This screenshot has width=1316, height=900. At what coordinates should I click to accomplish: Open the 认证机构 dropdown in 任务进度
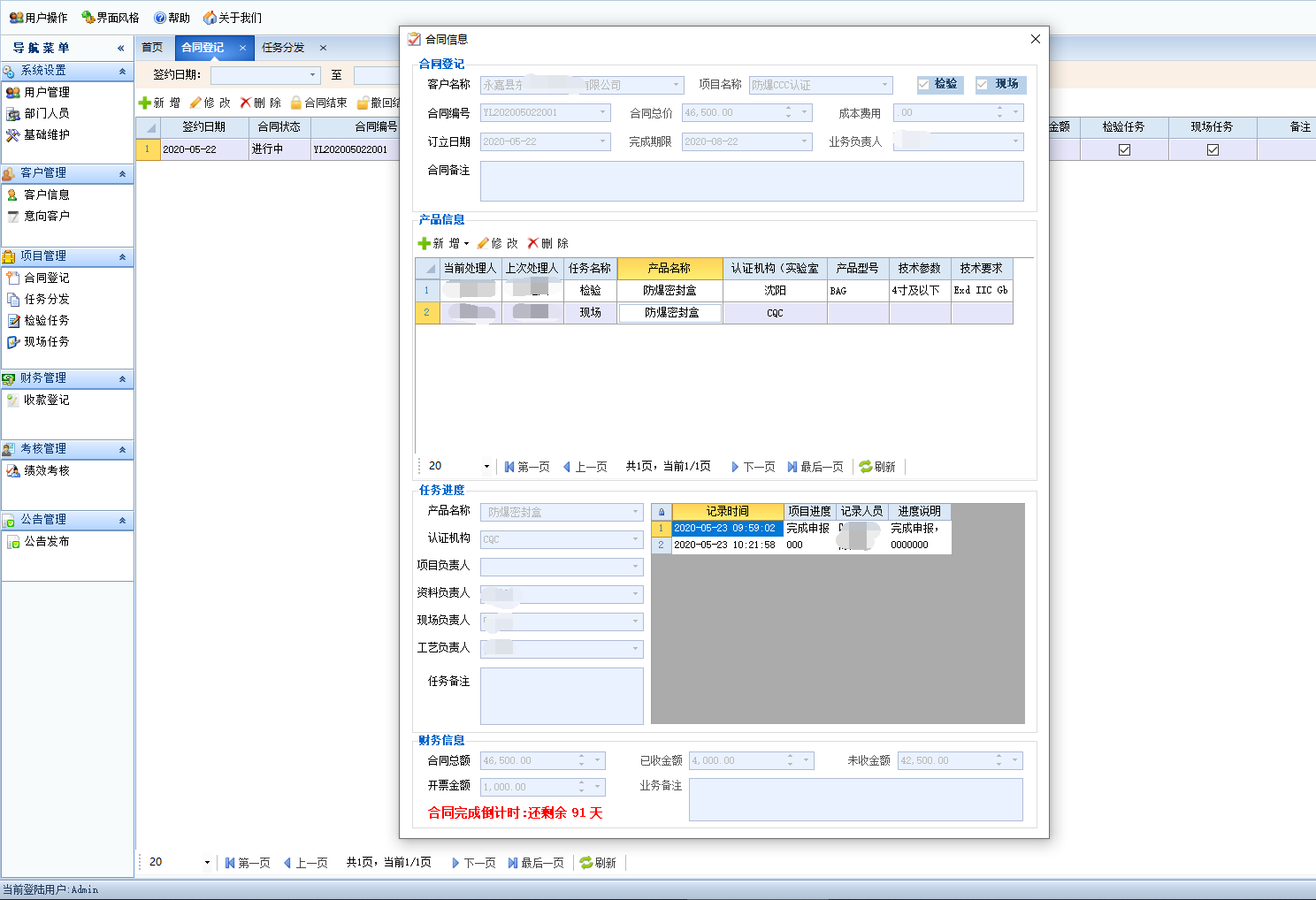pyautogui.click(x=635, y=539)
